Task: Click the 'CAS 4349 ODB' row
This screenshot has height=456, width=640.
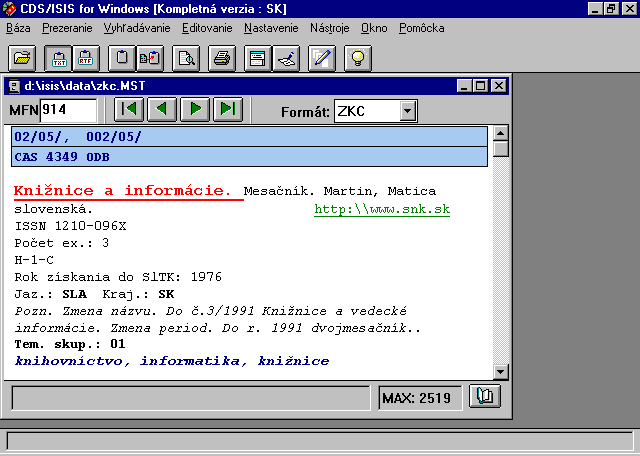Action: [x=249, y=157]
